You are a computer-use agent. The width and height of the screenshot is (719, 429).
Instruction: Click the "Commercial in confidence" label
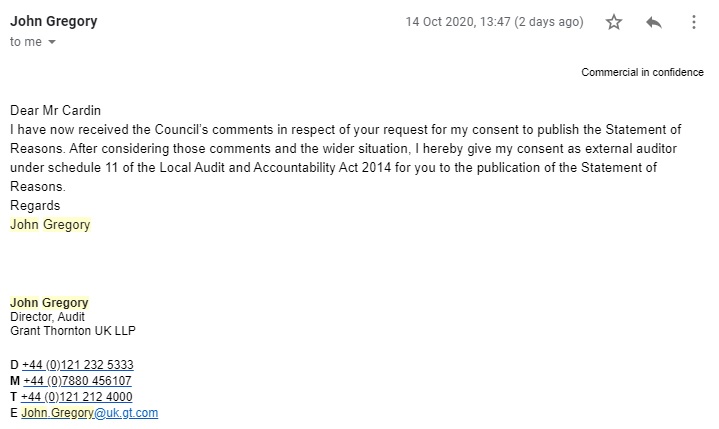point(643,73)
